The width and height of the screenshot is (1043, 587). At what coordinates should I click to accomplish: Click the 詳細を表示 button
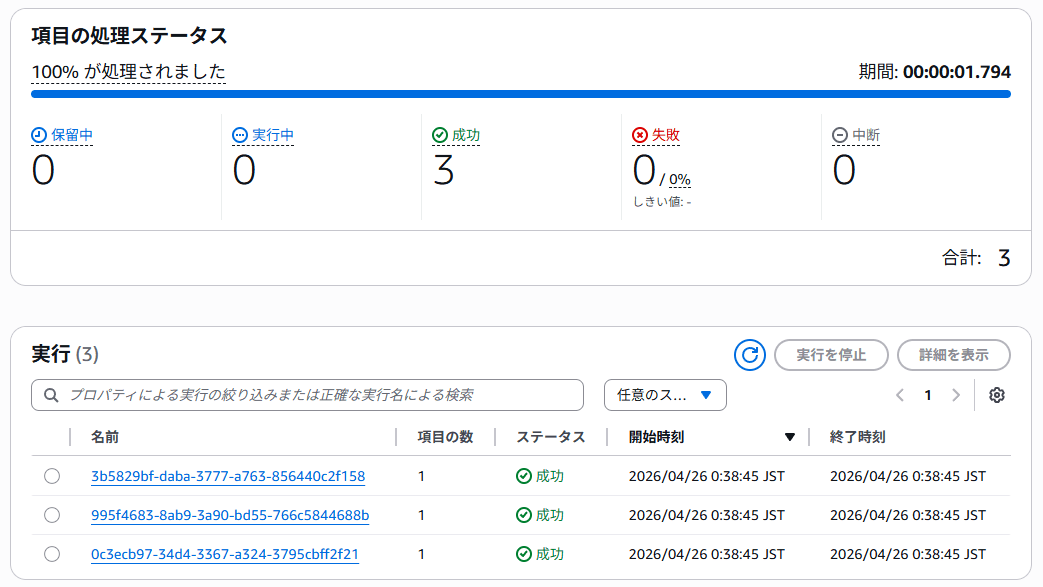[x=954, y=355]
